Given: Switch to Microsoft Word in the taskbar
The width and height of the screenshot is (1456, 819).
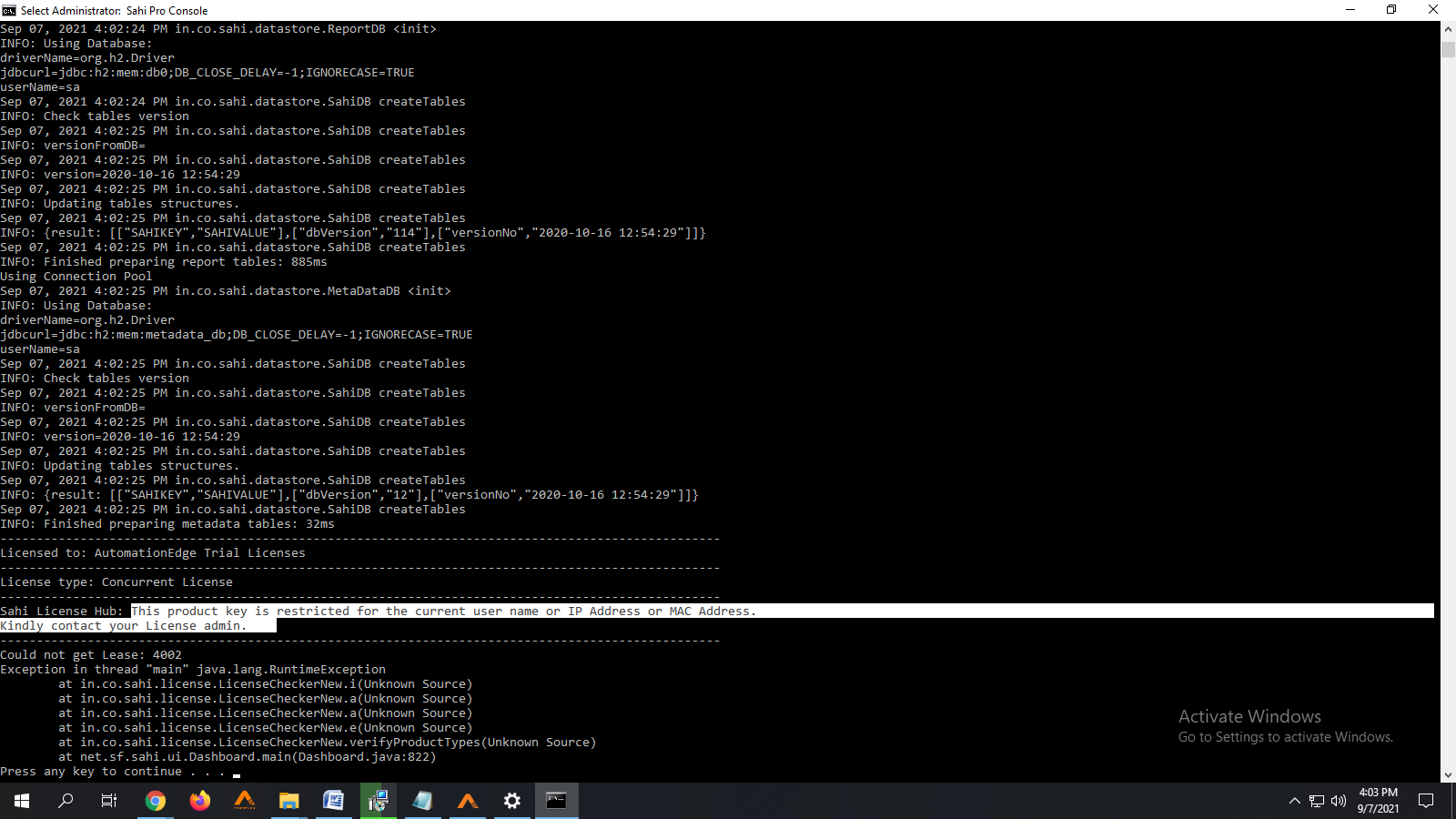Looking at the screenshot, I should 334,801.
